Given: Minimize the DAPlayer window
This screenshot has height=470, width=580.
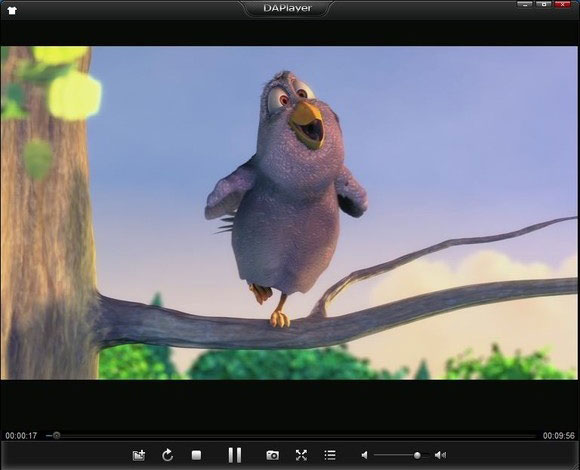Looking at the screenshot, I should coord(525,4).
